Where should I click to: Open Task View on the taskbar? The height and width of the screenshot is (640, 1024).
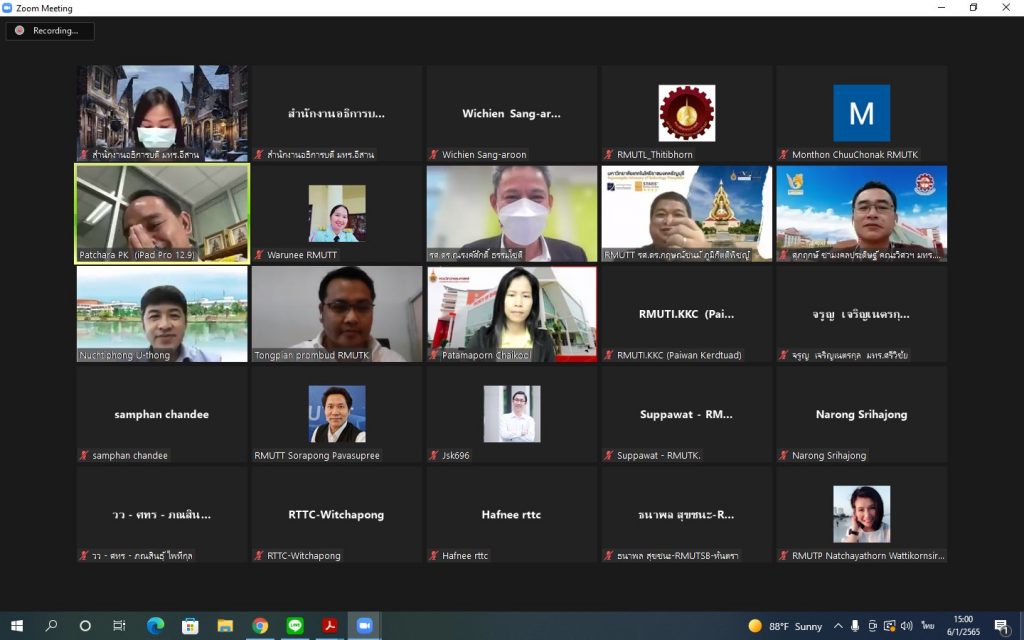pos(119,626)
